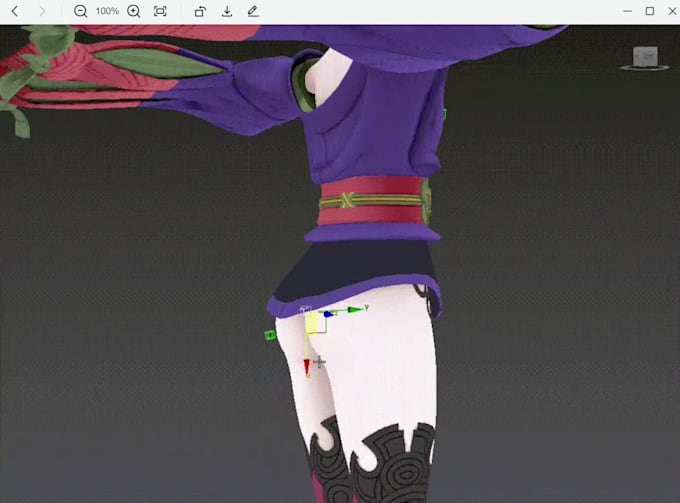Image resolution: width=680 pixels, height=503 pixels.
Task: Click the yellow plane handle of the gizmo
Action: (312, 324)
